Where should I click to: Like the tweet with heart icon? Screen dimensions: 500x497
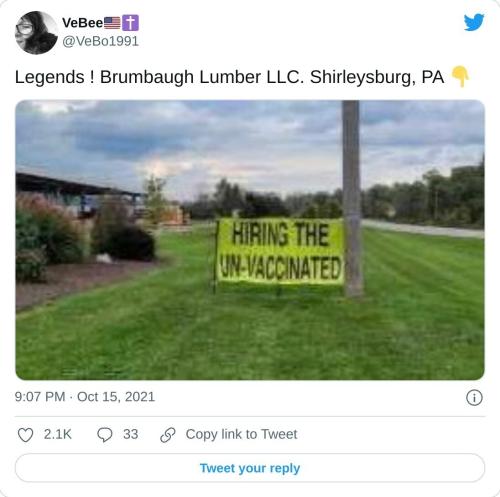click(x=25, y=435)
